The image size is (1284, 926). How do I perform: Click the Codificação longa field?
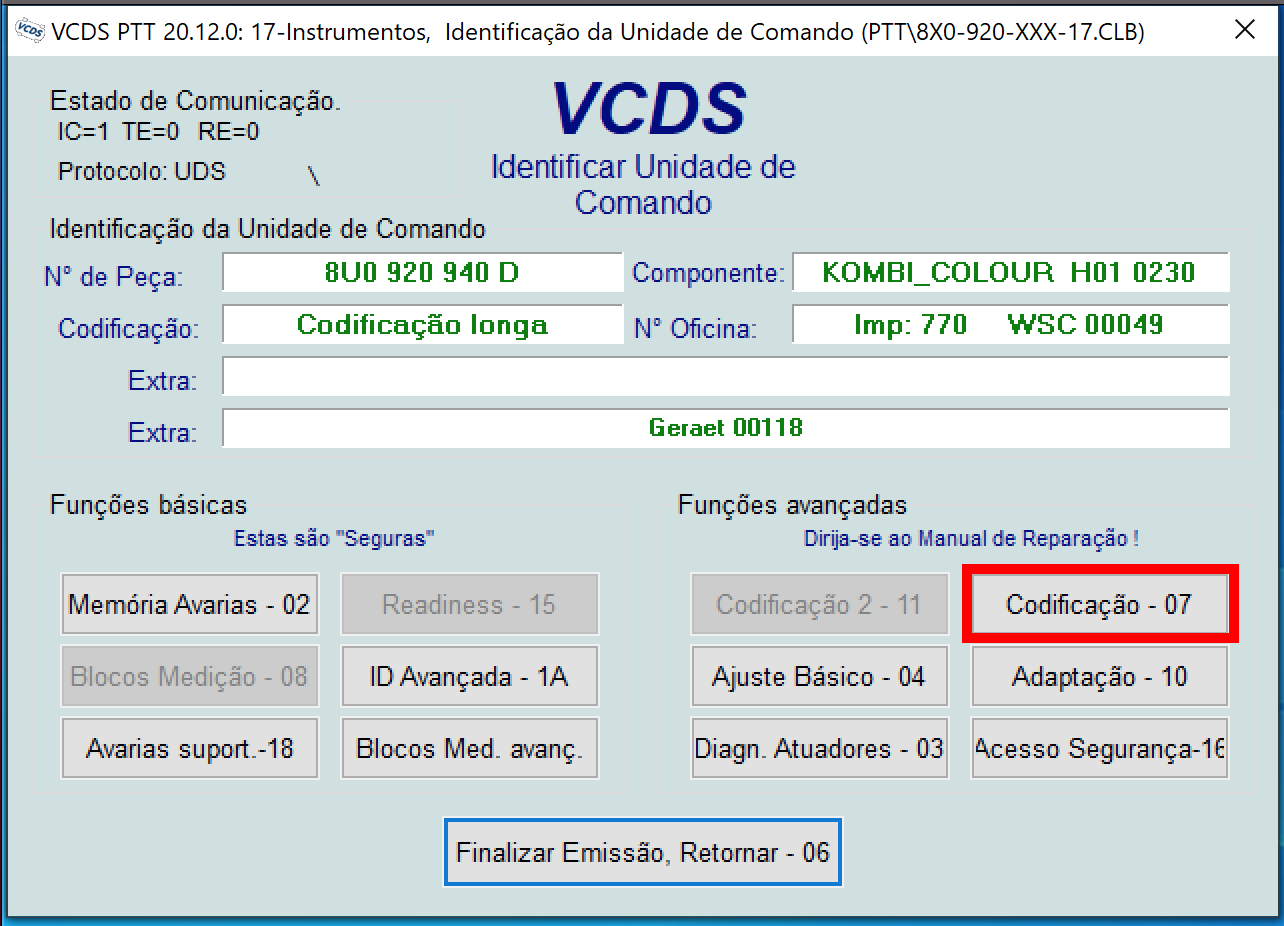point(422,325)
